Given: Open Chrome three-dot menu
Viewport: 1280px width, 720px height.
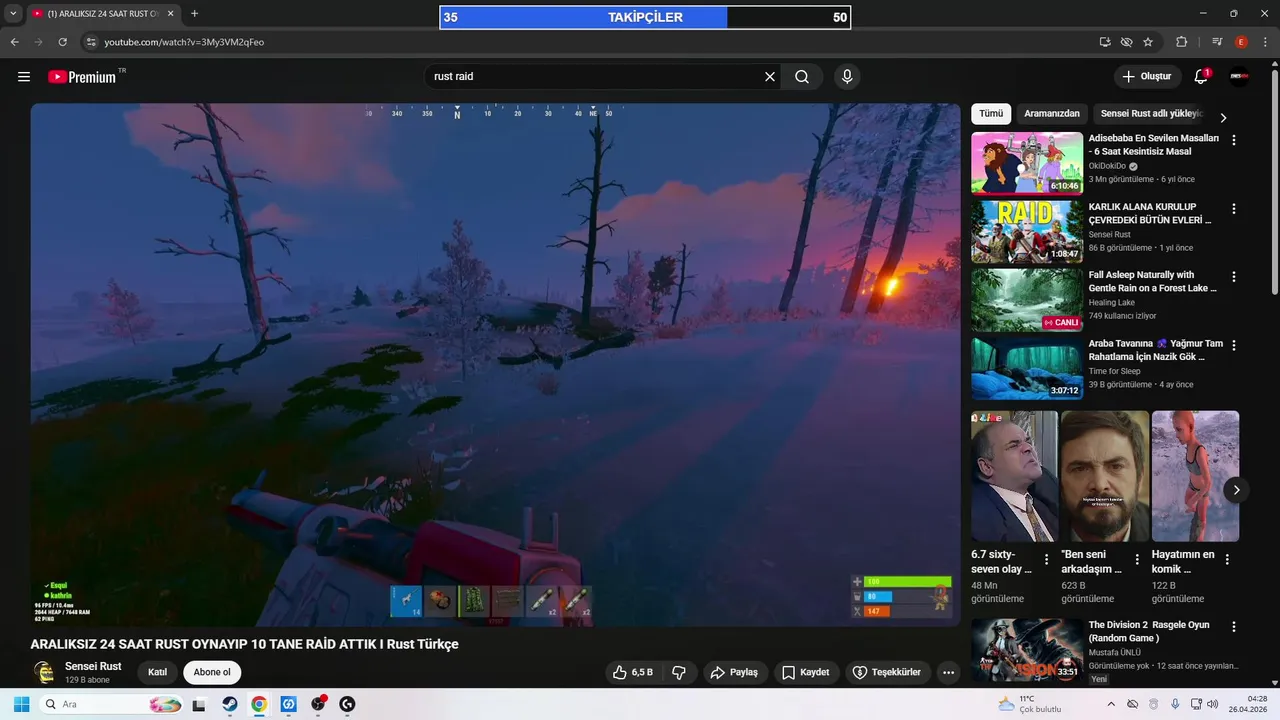Looking at the screenshot, I should coord(1266,42).
